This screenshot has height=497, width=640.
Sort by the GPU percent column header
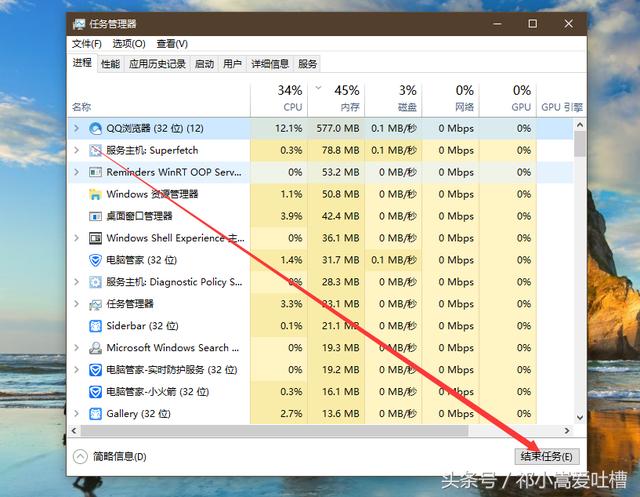pyautogui.click(x=507, y=99)
